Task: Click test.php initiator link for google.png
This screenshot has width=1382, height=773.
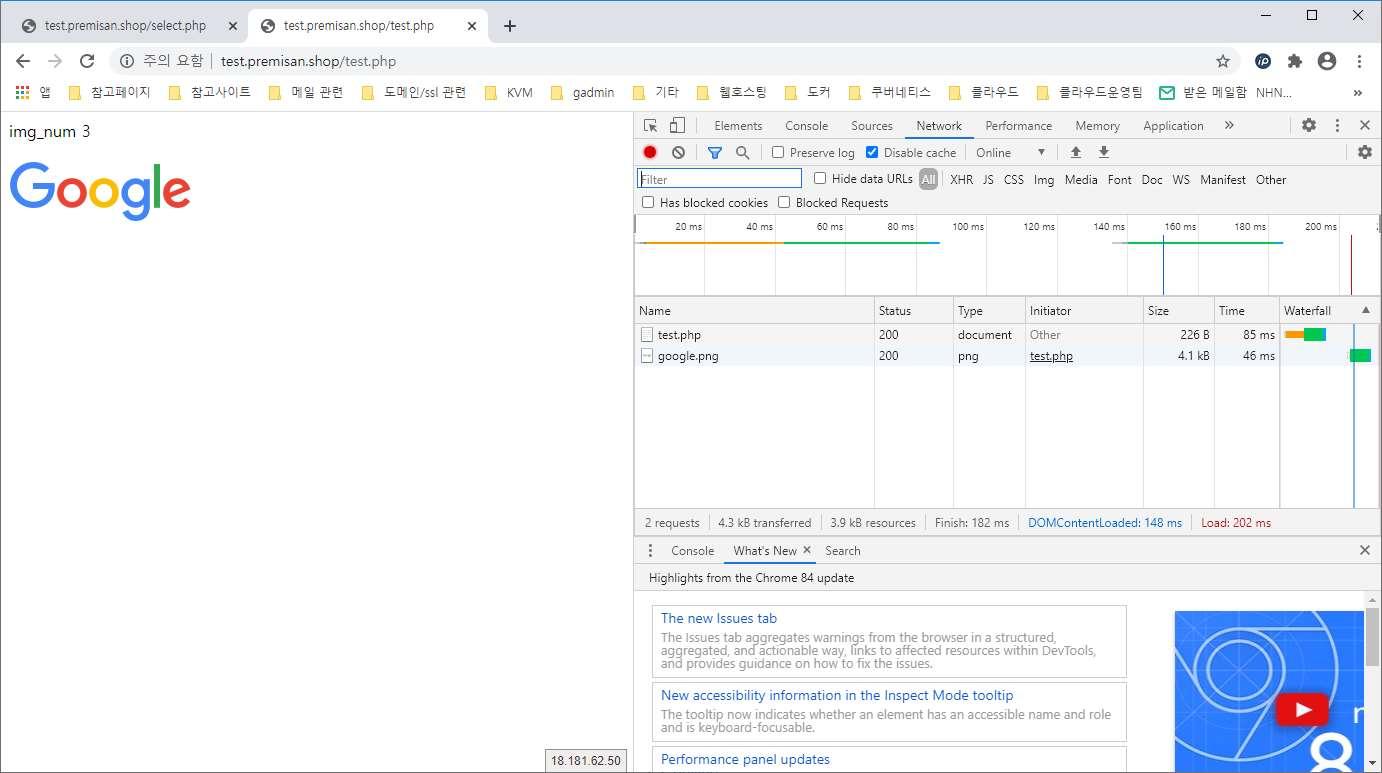Action: pyautogui.click(x=1051, y=356)
